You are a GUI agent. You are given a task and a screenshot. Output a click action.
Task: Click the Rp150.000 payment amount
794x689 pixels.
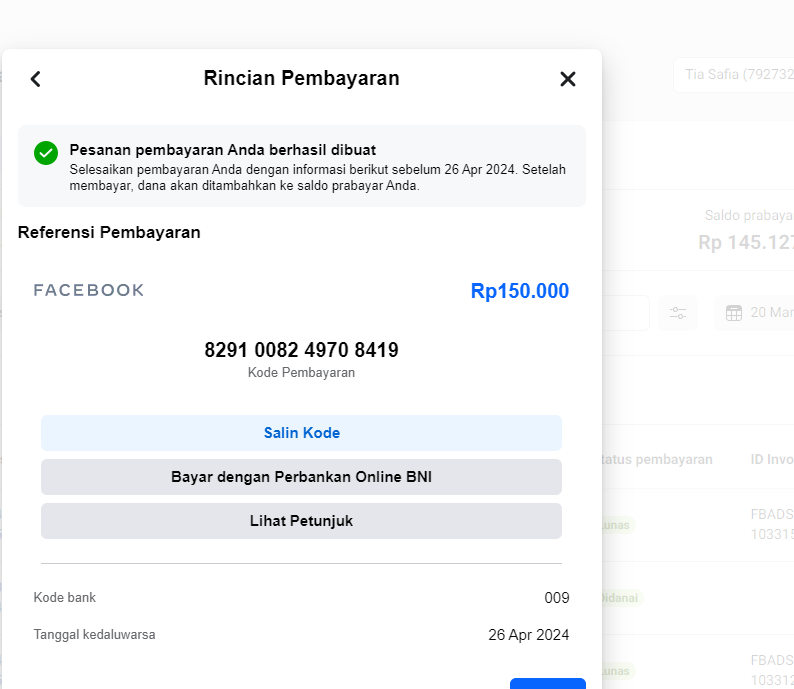point(519,291)
